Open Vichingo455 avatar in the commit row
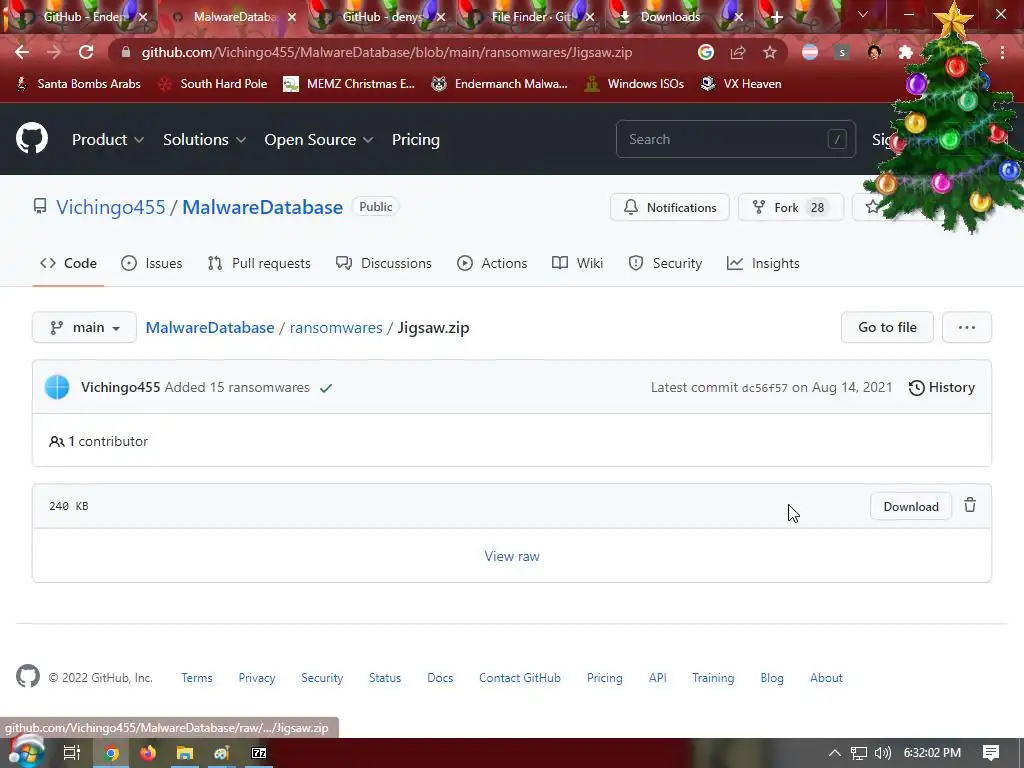Viewport: 1024px width, 768px height. point(57,387)
